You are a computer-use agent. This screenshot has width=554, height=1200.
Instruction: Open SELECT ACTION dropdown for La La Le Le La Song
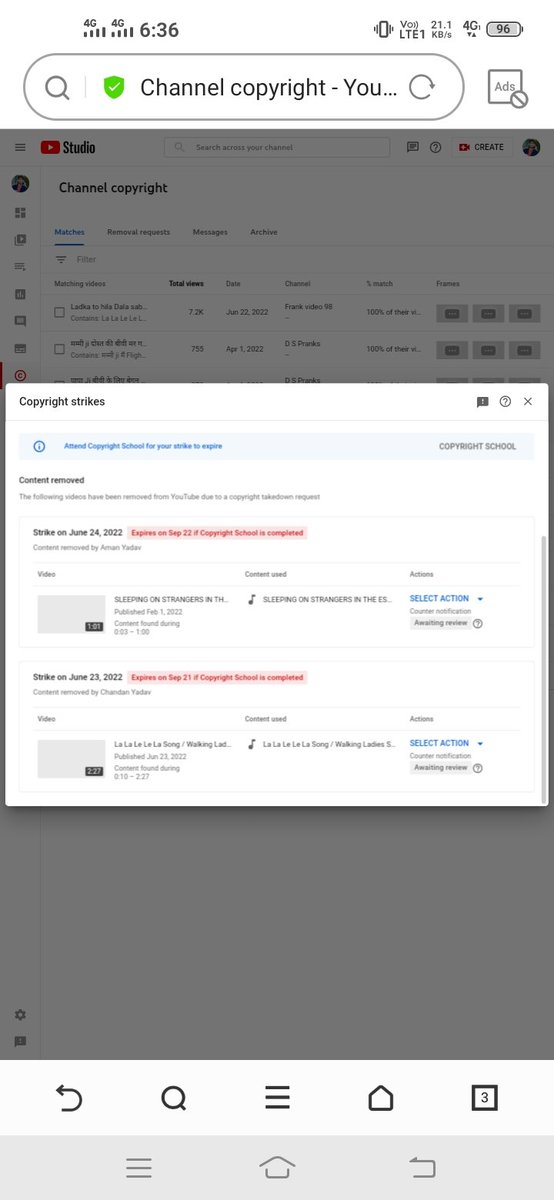pos(447,743)
